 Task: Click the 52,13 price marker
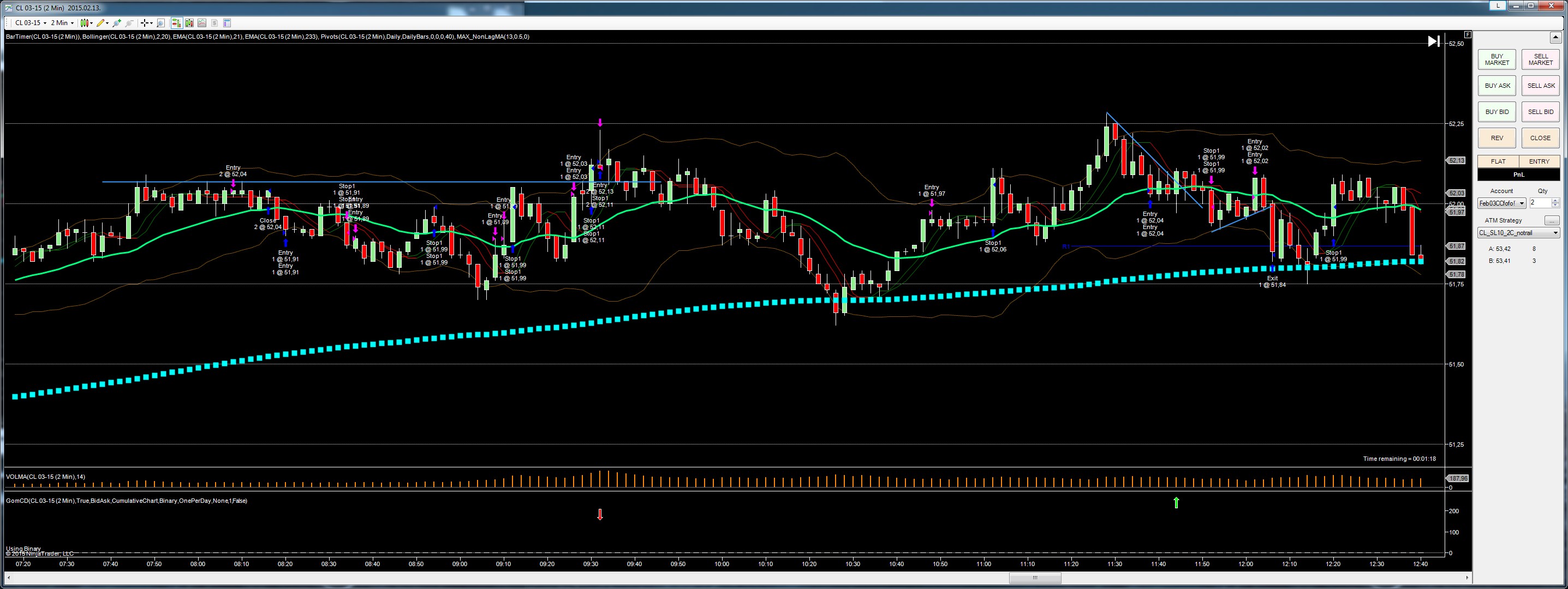pyautogui.click(x=1457, y=161)
